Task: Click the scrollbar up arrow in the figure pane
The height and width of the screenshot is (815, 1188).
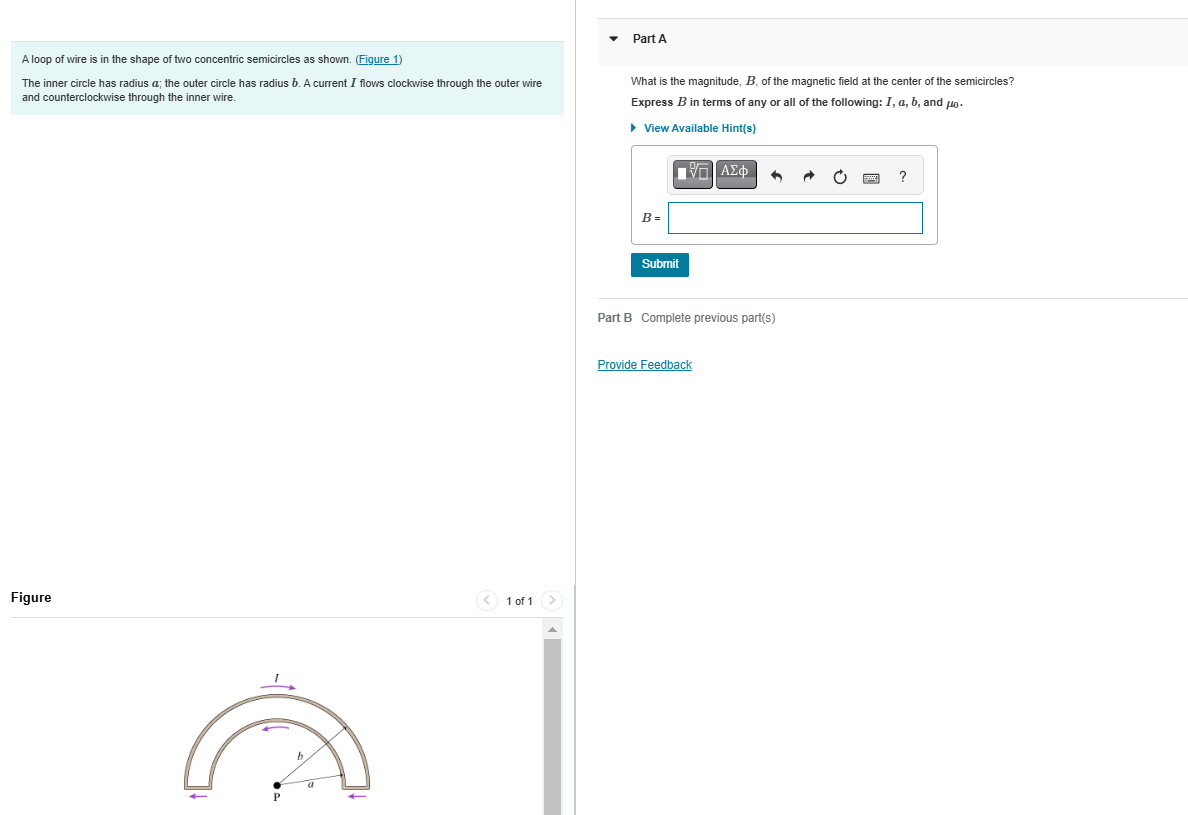Action: coord(551,628)
